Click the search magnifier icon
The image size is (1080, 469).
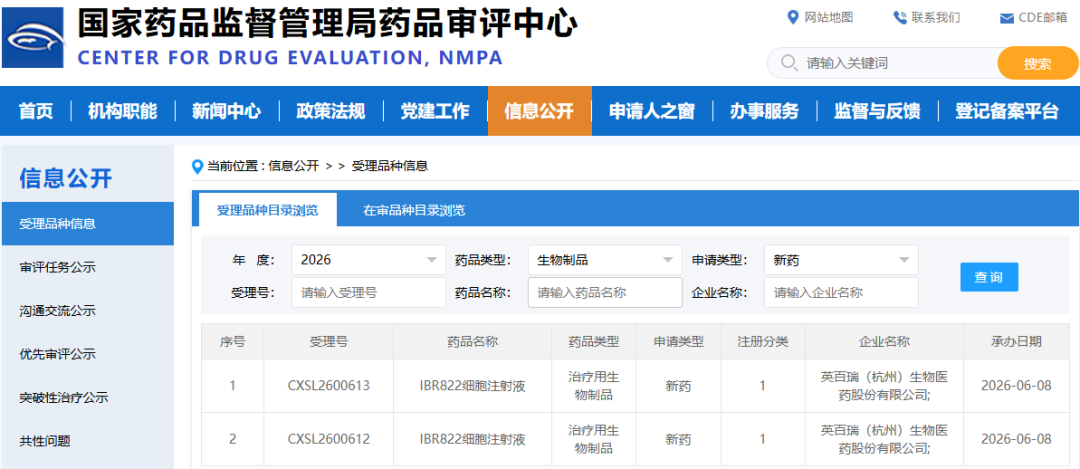[789, 63]
